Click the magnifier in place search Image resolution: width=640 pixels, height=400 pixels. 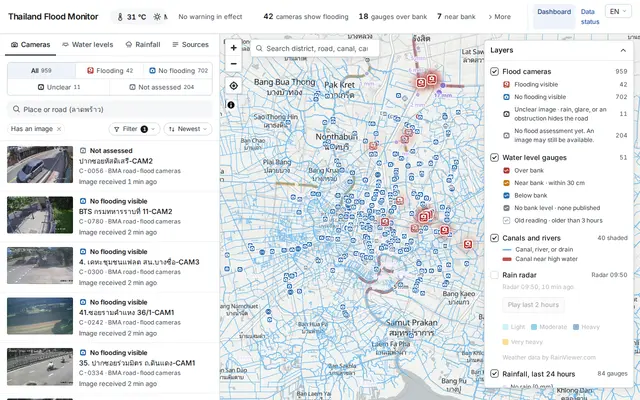coord(16,109)
